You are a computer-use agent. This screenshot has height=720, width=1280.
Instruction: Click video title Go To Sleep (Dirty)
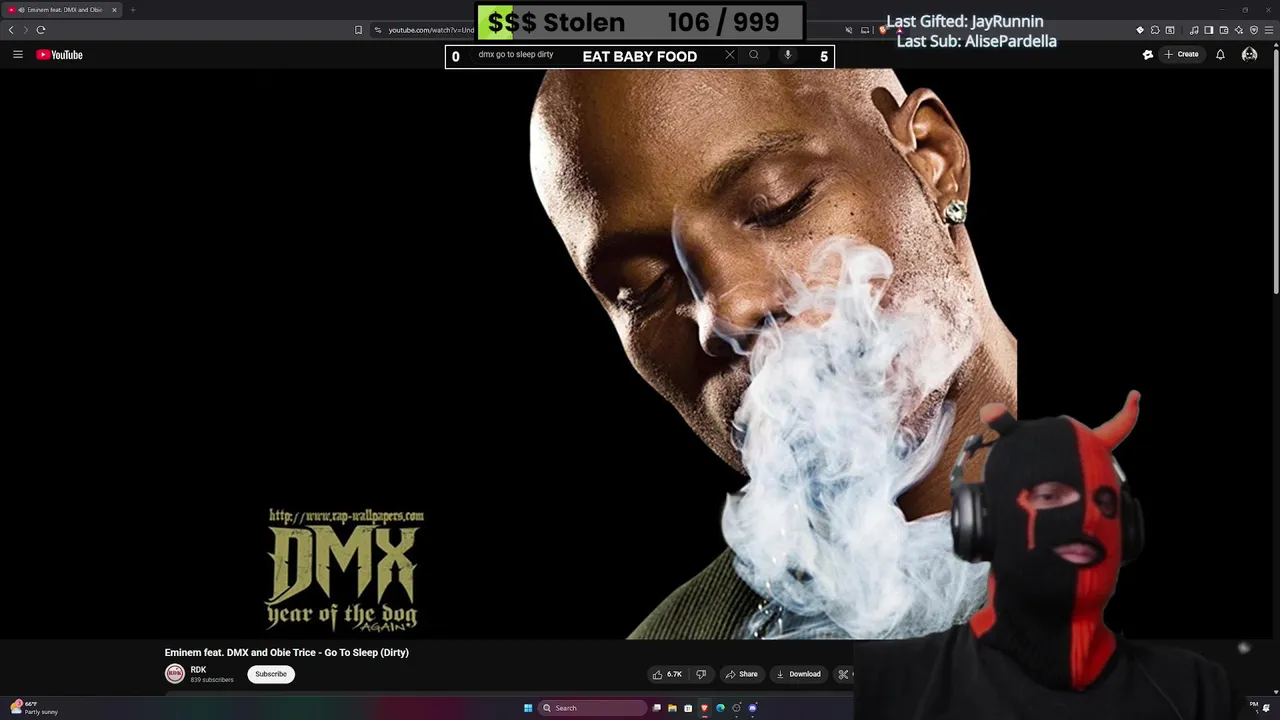(287, 652)
